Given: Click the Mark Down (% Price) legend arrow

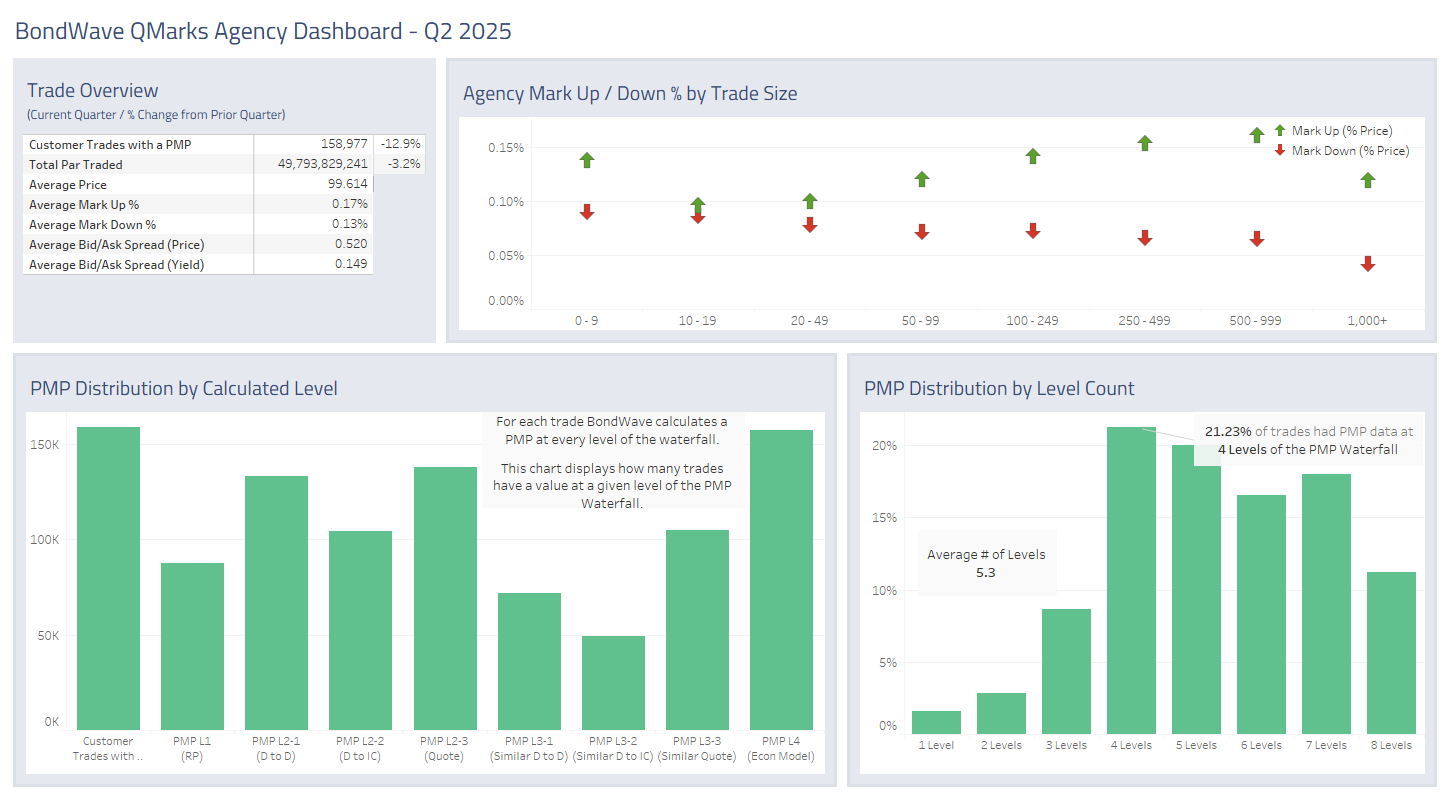Looking at the screenshot, I should coord(1280,150).
